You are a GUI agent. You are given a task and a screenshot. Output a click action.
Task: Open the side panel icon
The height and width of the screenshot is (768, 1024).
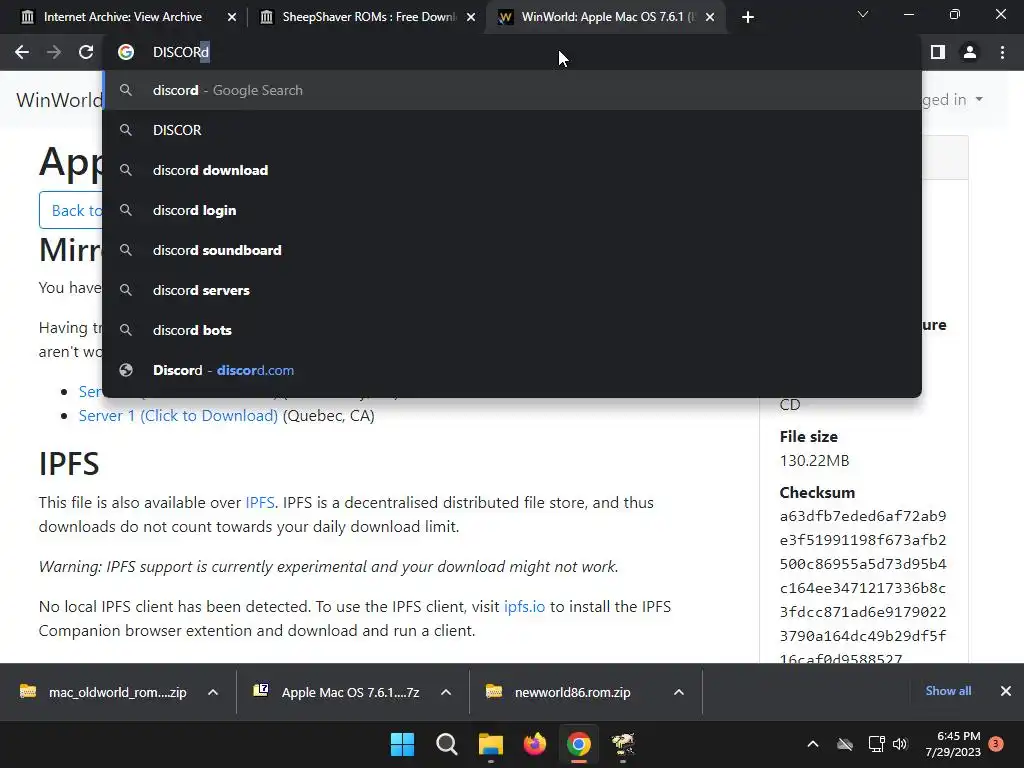[x=938, y=52]
